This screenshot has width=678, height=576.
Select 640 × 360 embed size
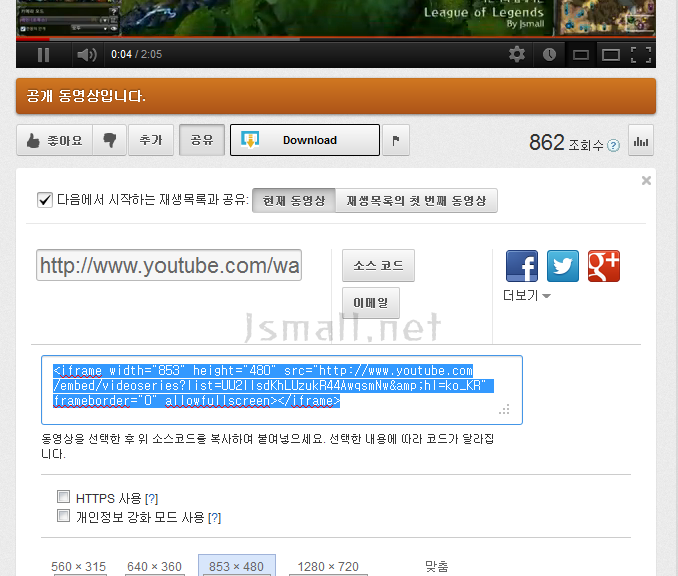pos(154,566)
